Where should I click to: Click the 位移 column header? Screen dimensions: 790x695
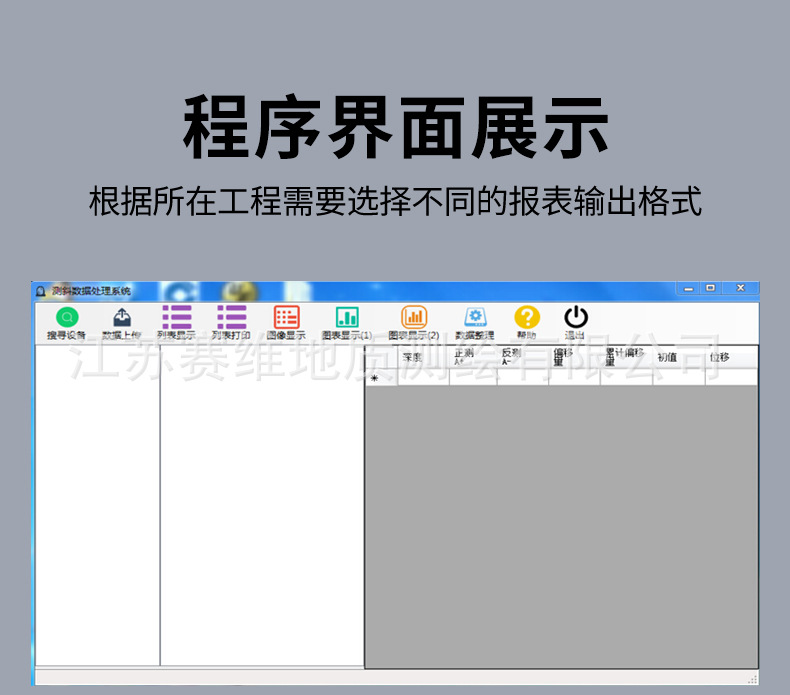[x=731, y=357]
